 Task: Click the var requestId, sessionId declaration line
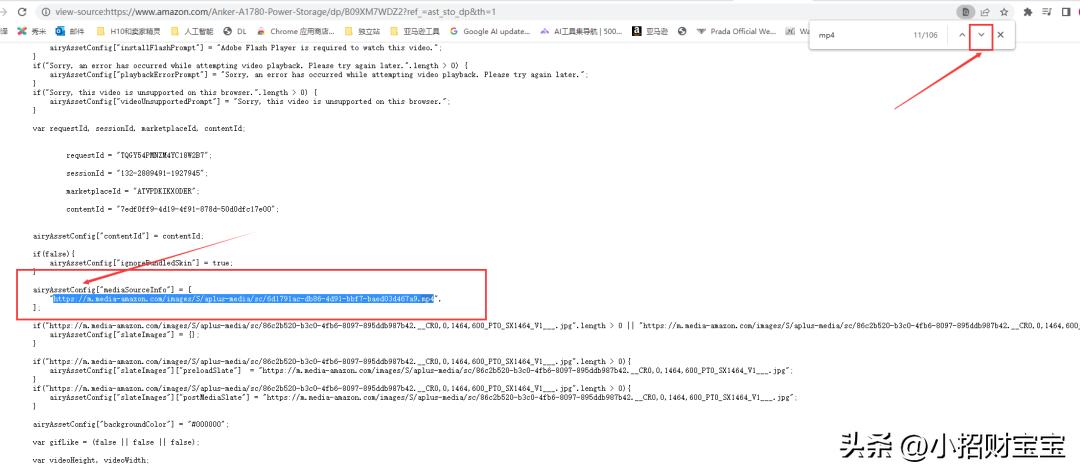click(x=138, y=128)
